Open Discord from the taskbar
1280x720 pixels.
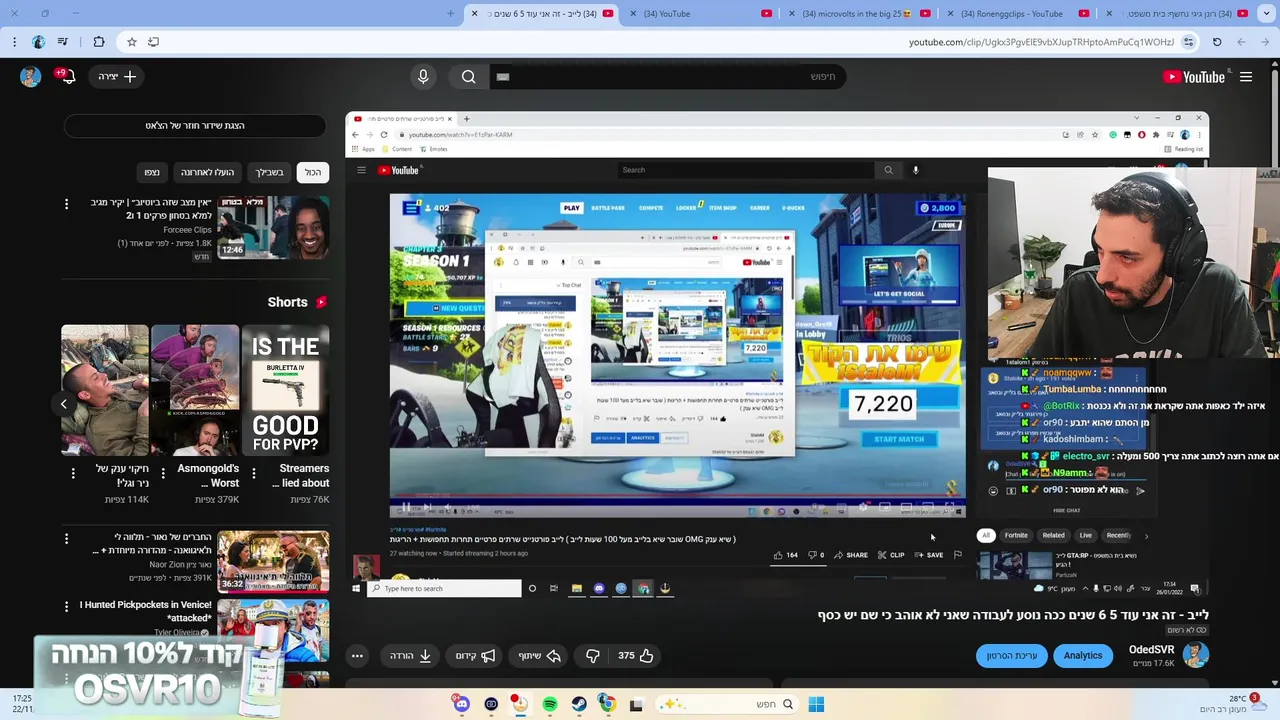pyautogui.click(x=461, y=705)
